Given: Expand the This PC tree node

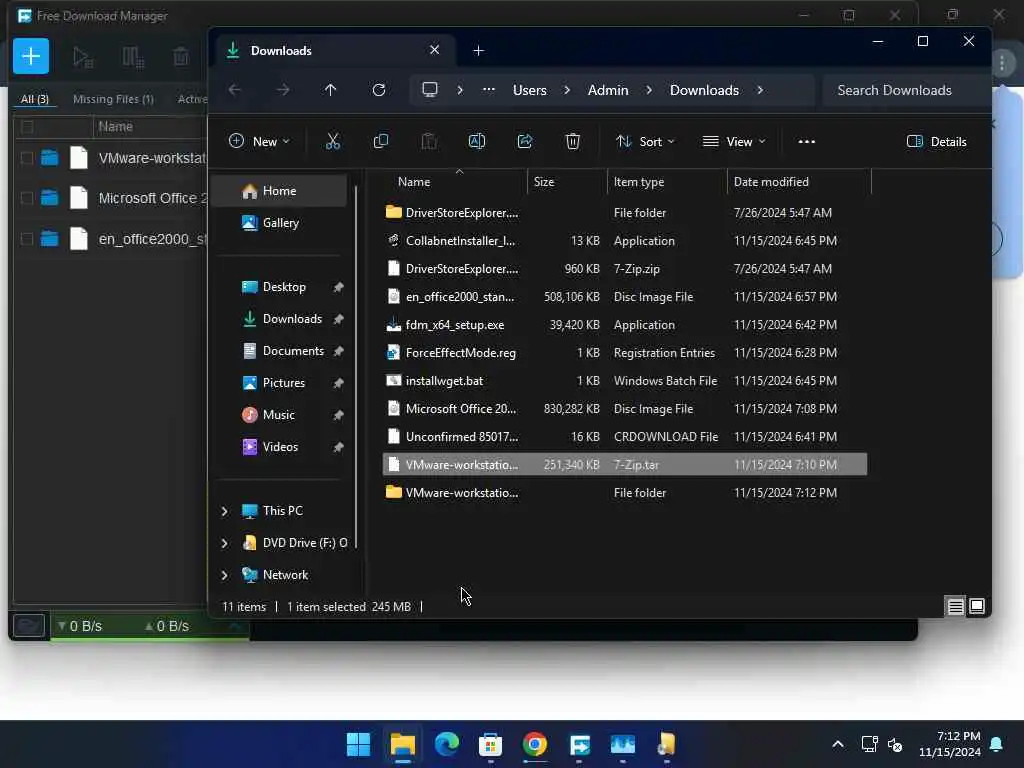Looking at the screenshot, I should tap(224, 511).
